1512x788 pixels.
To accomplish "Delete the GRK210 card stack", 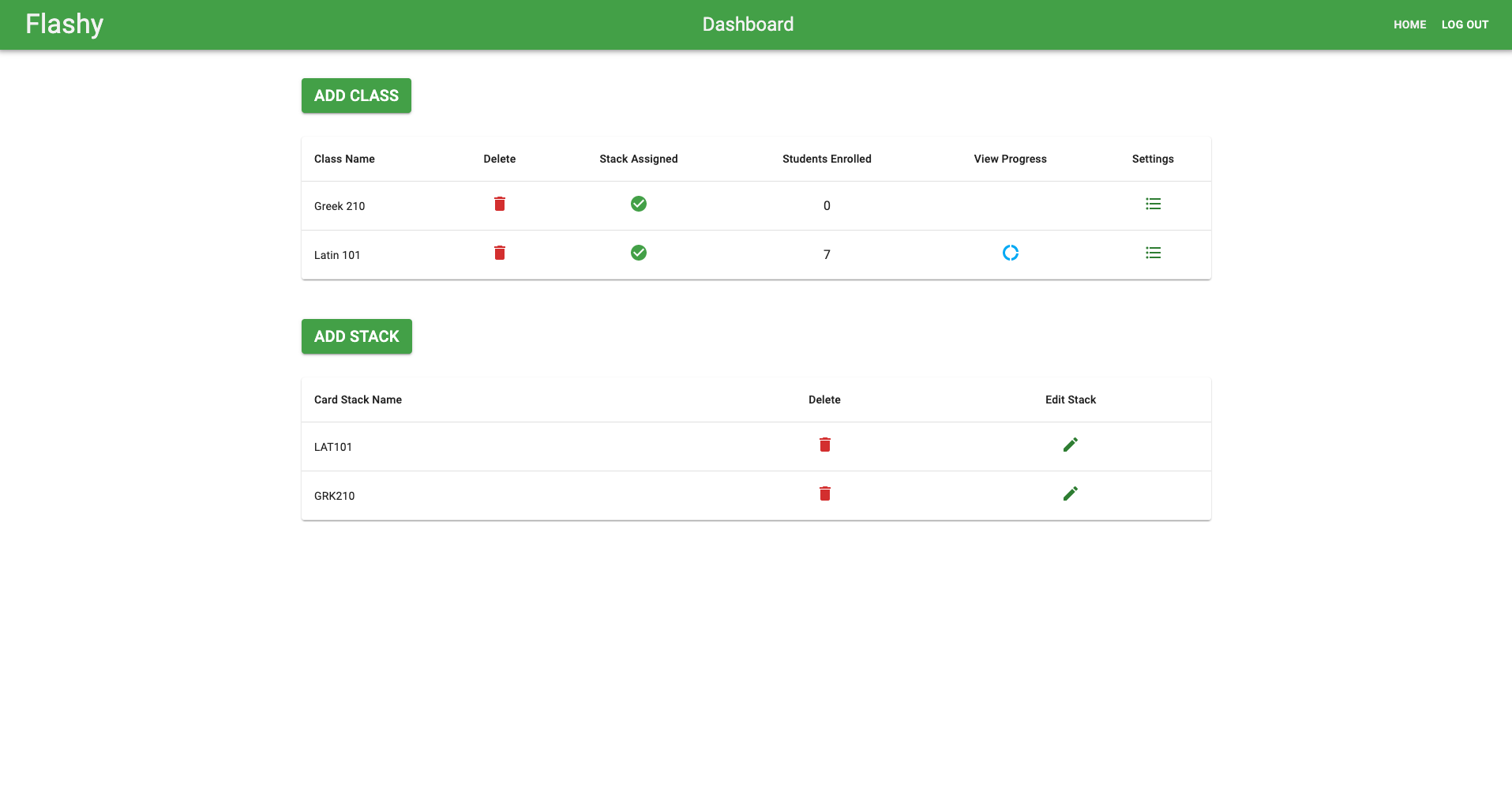I will point(825,494).
